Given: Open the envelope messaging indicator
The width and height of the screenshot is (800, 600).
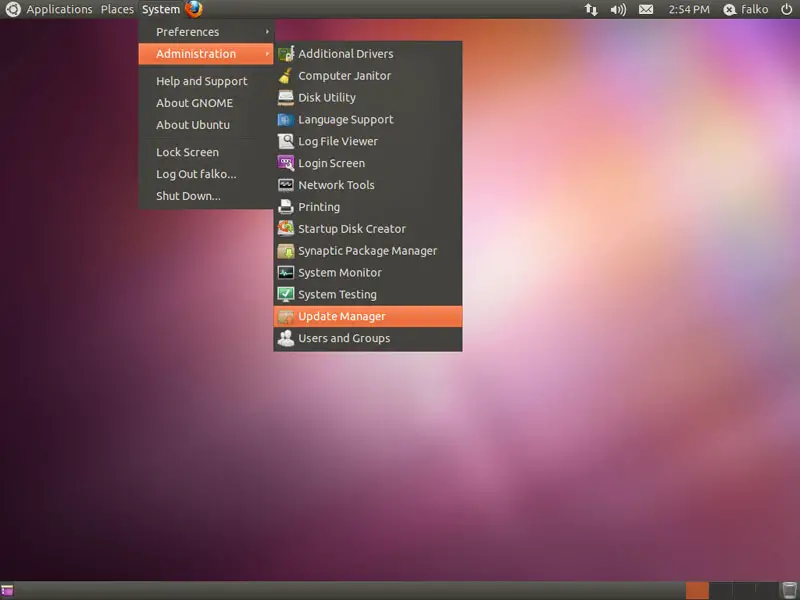Looking at the screenshot, I should click(x=646, y=10).
